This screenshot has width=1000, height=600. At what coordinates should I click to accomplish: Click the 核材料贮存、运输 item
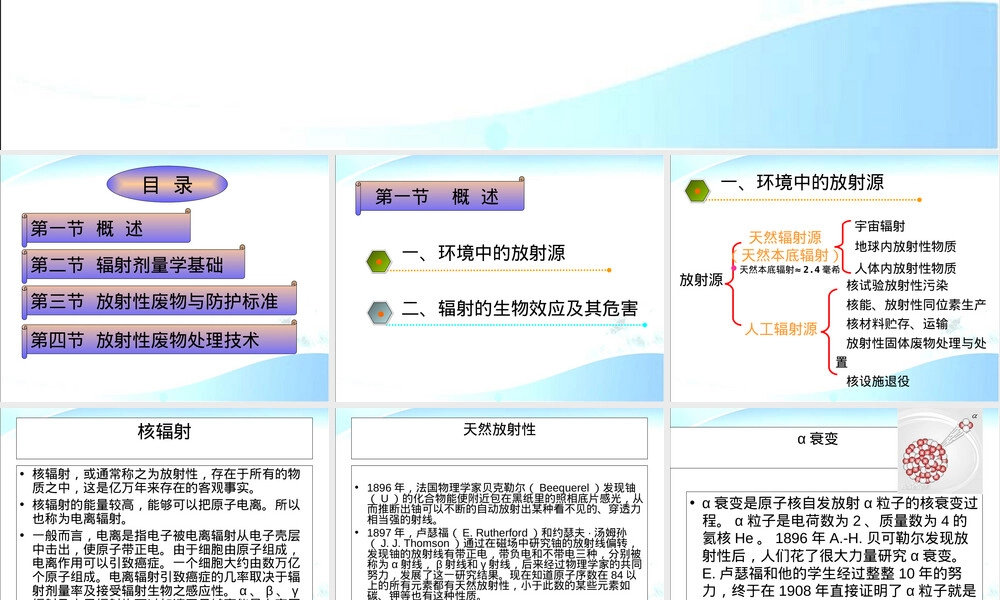pos(897,324)
